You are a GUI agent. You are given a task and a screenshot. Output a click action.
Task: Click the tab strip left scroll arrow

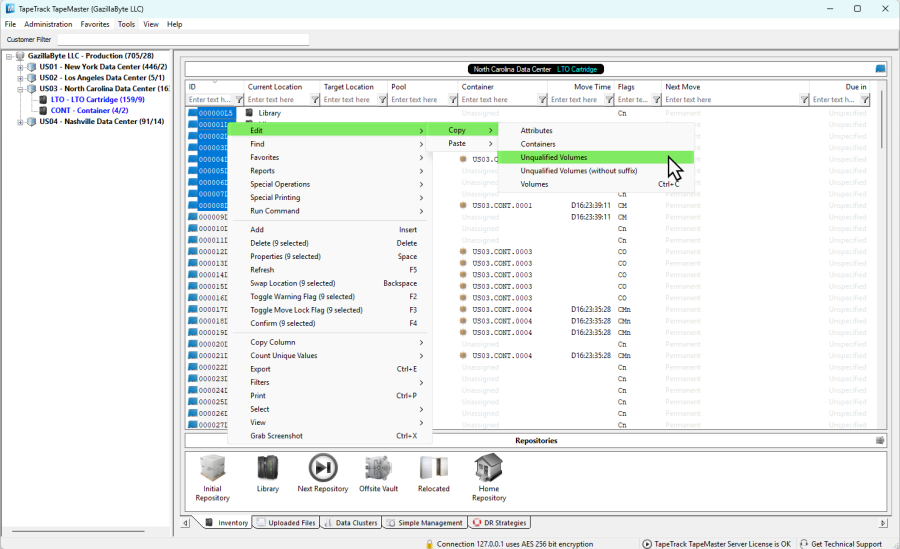(x=185, y=523)
